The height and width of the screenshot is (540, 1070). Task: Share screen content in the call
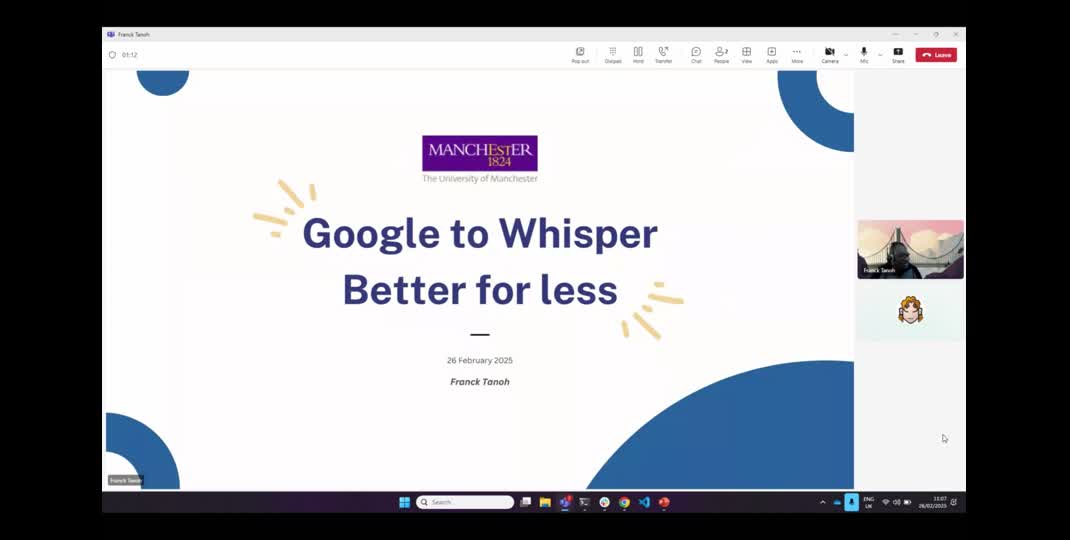pyautogui.click(x=898, y=55)
